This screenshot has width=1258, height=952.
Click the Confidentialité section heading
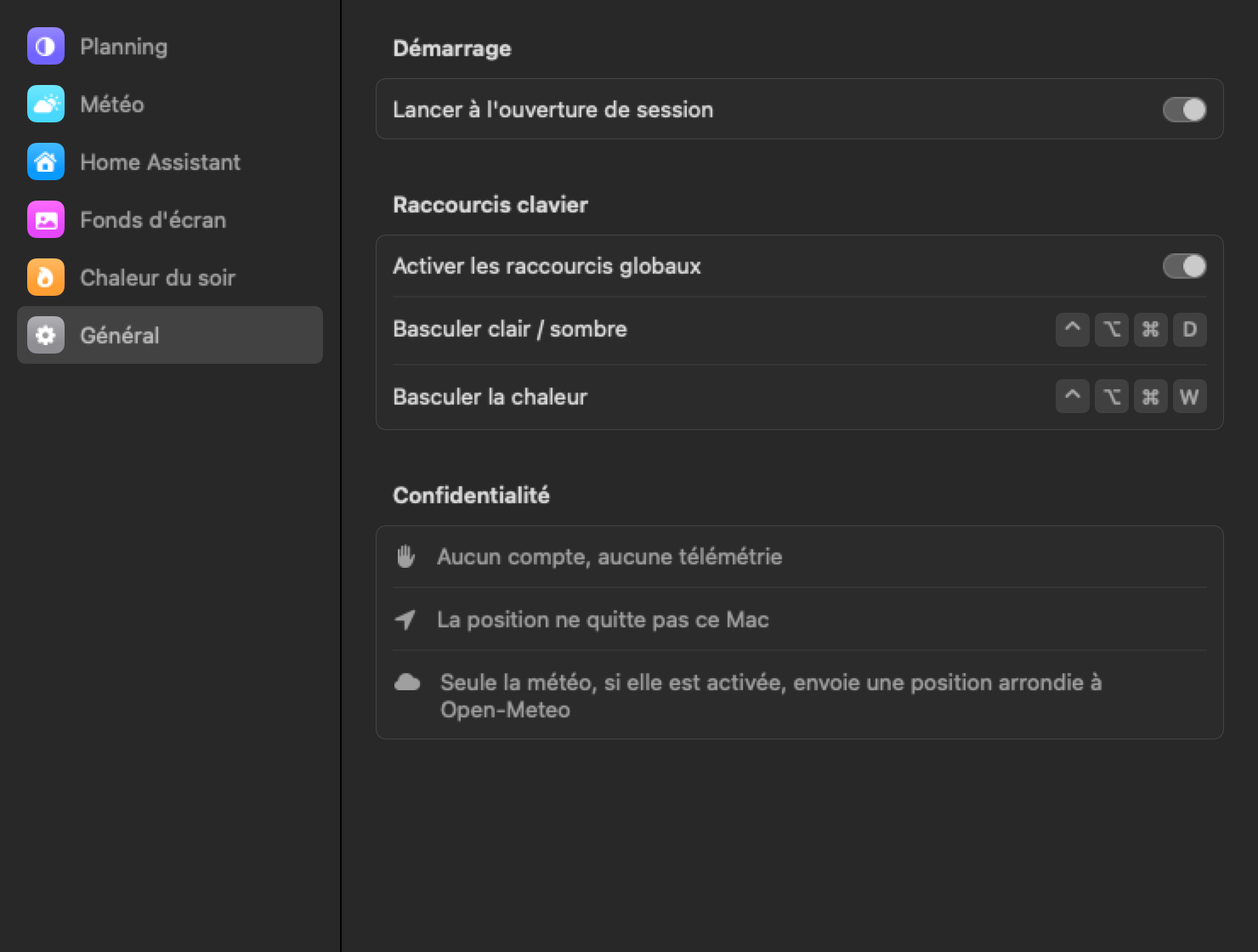pos(471,496)
